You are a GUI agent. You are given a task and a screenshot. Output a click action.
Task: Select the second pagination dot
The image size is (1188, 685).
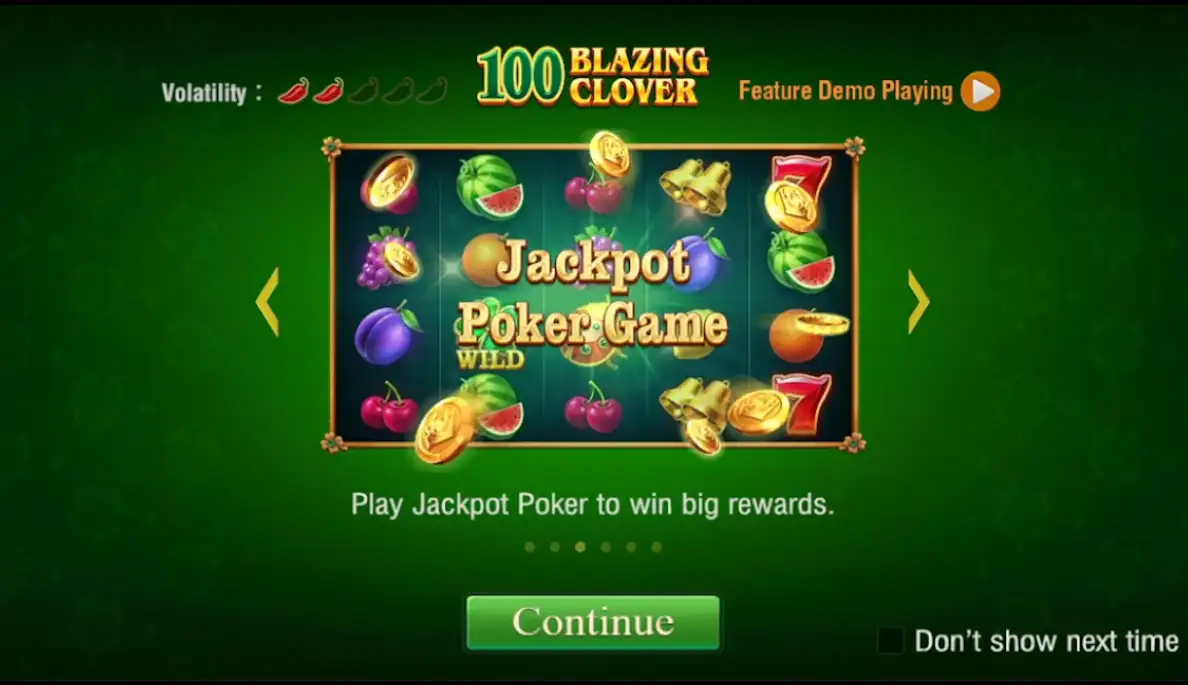pos(555,546)
